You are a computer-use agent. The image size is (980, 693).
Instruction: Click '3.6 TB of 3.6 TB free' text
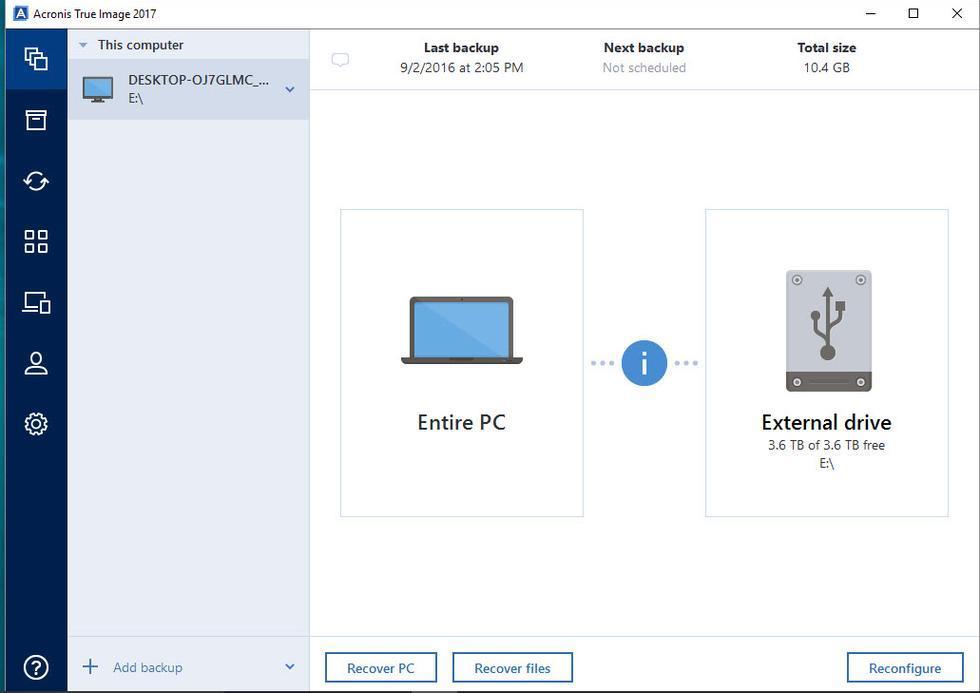826,445
